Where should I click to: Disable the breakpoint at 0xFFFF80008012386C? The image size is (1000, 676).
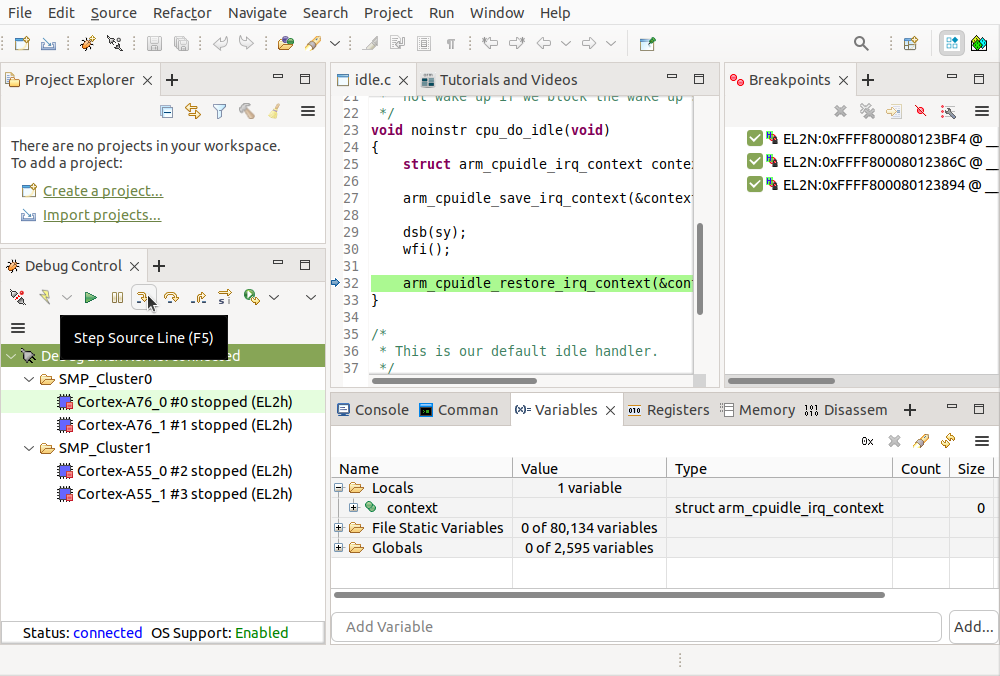pos(755,161)
